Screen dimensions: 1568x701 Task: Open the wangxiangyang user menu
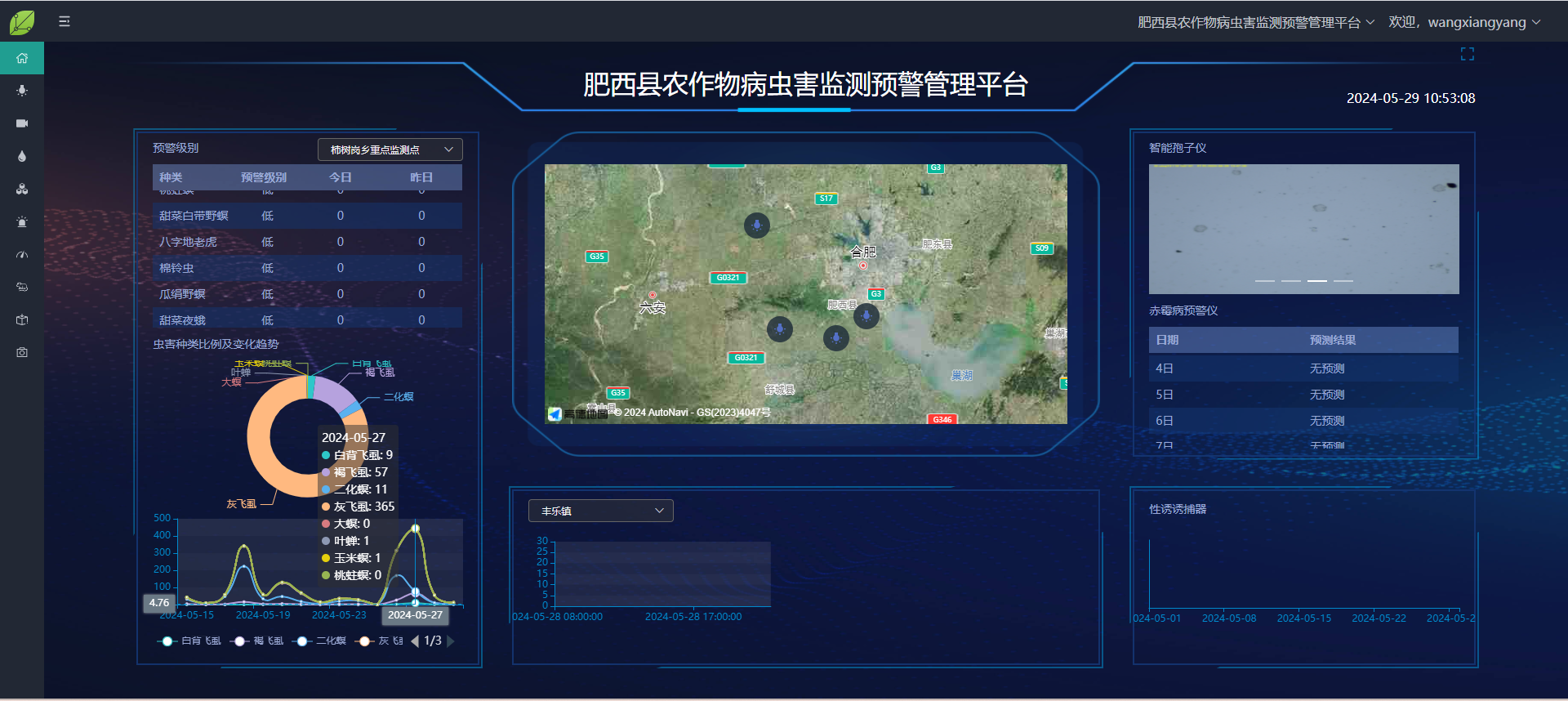(1464, 22)
